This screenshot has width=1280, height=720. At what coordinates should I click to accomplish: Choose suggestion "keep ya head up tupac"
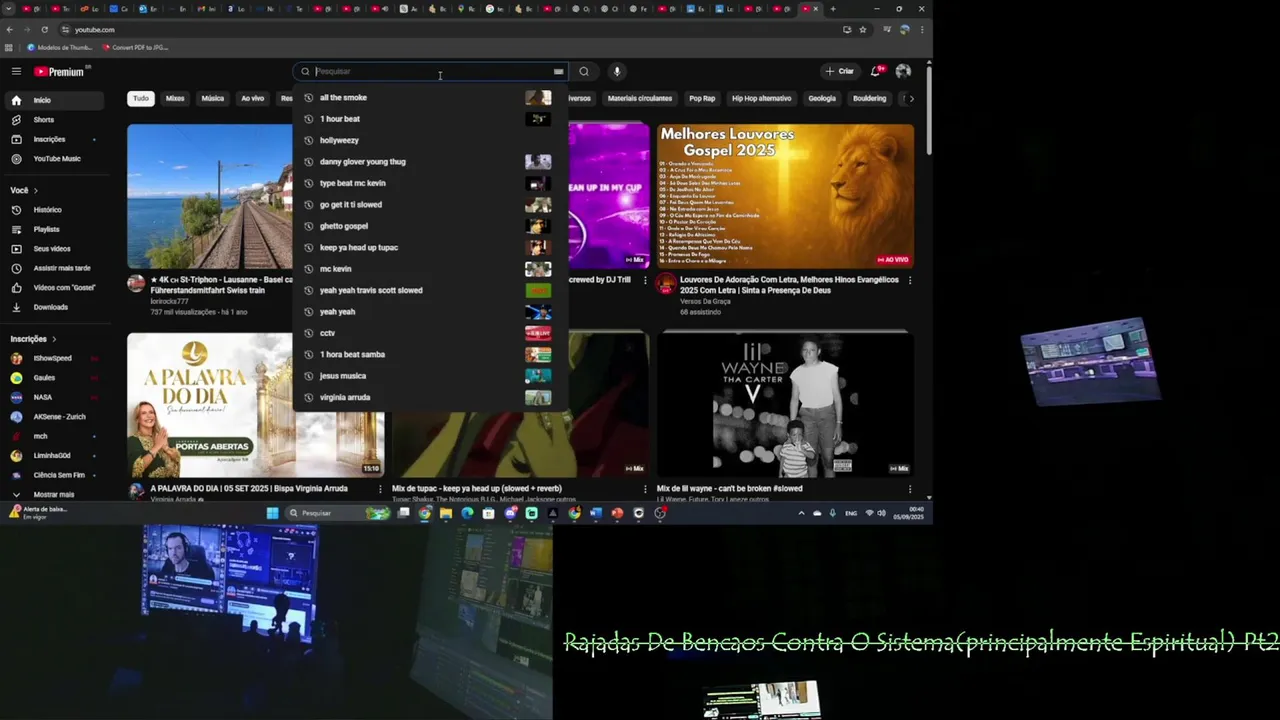coord(430,247)
